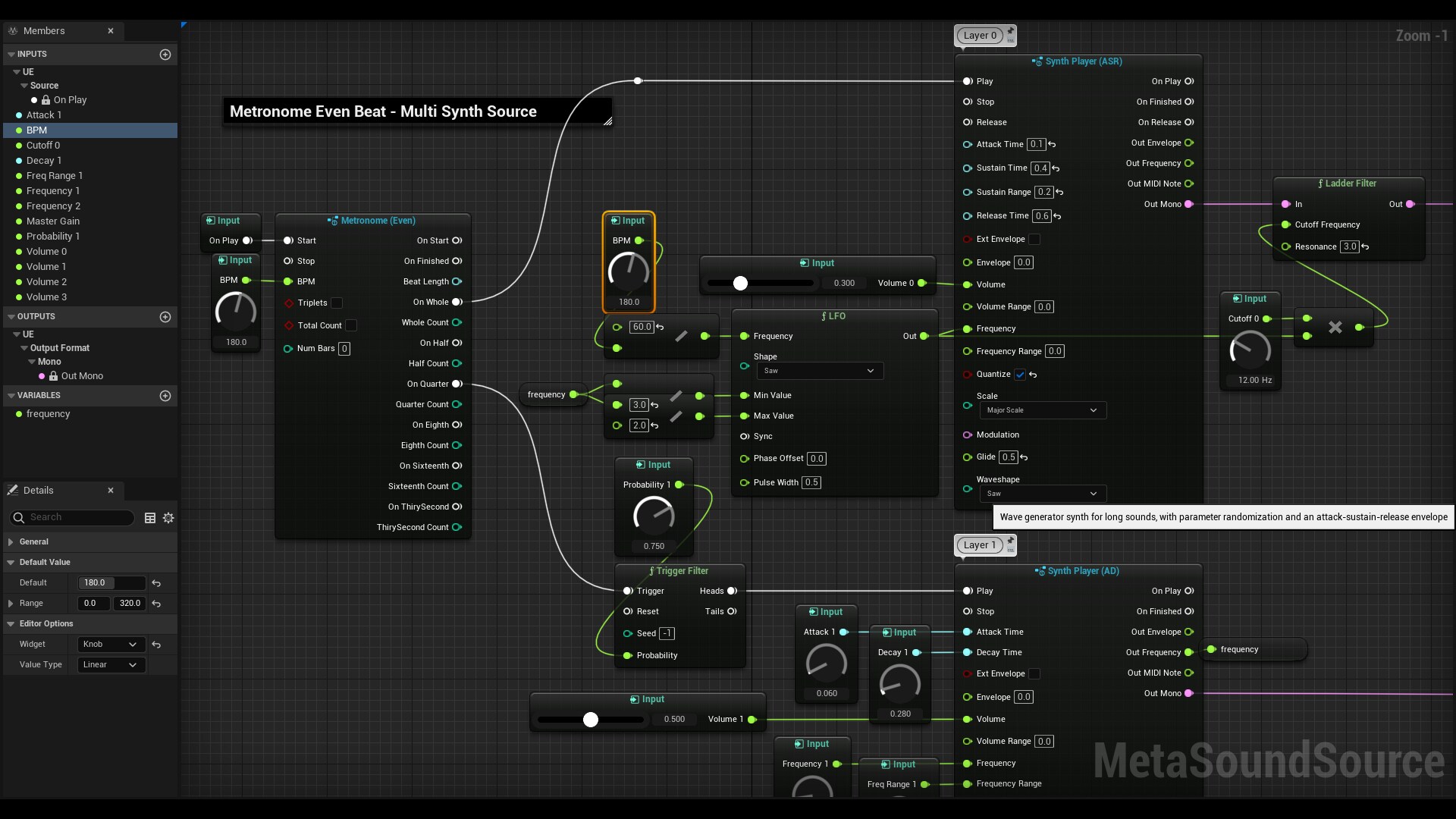Viewport: 1456px width, 819px height.
Task: Add a new input with the plus icon
Action: 165,54
